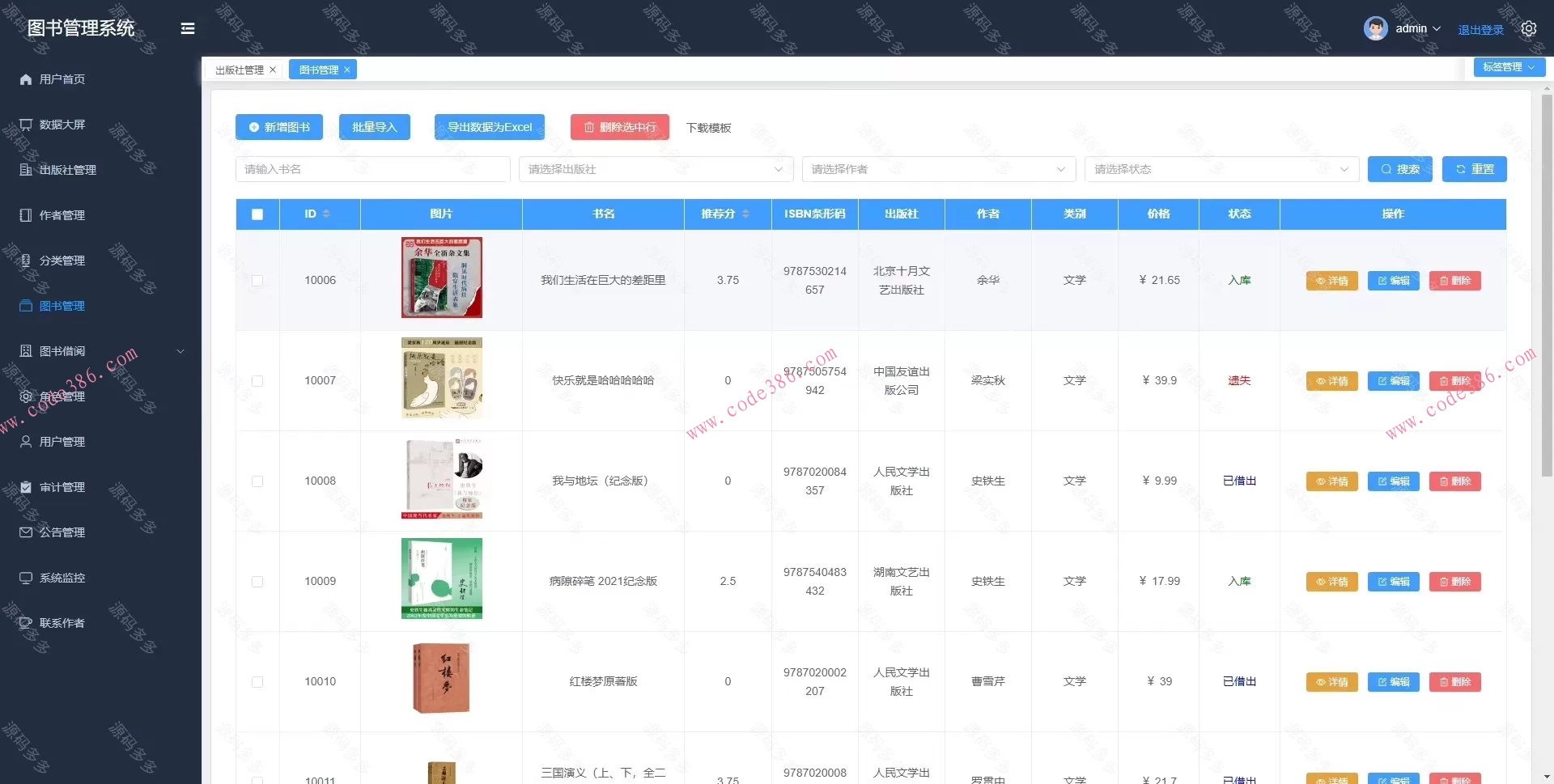Viewport: 1554px width, 784px height.
Task: Open settings via the gear icon
Action: (x=1529, y=28)
